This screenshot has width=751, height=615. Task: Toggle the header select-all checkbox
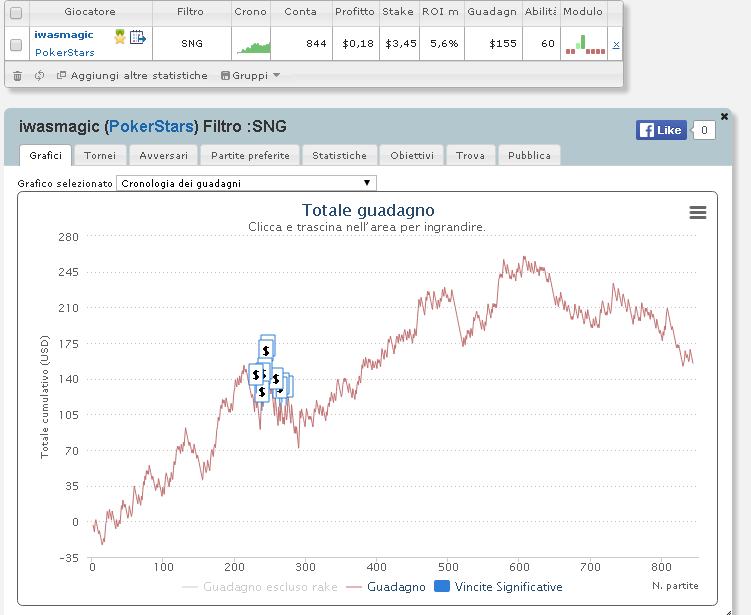(x=16, y=13)
